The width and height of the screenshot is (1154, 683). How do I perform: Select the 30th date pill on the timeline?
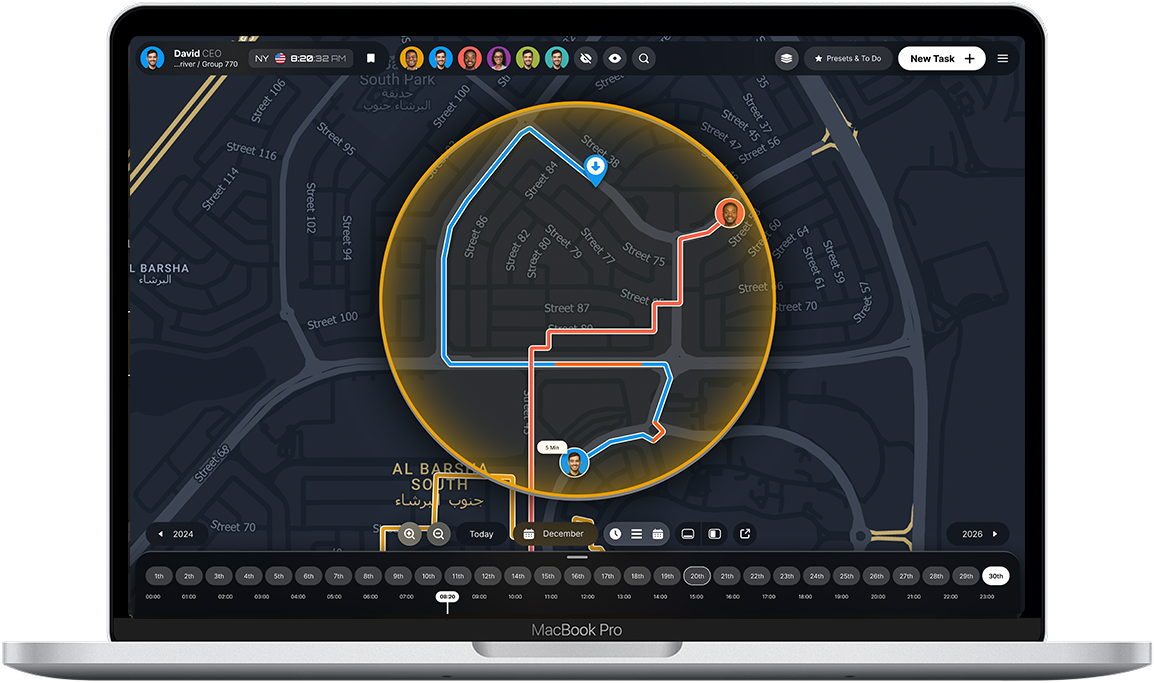(995, 576)
